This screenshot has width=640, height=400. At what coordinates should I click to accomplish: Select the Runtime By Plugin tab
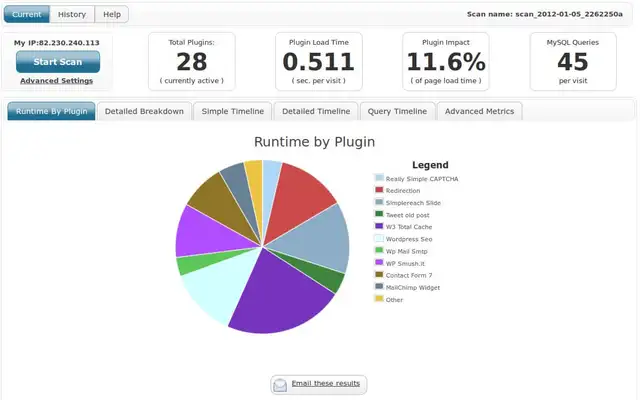point(51,111)
